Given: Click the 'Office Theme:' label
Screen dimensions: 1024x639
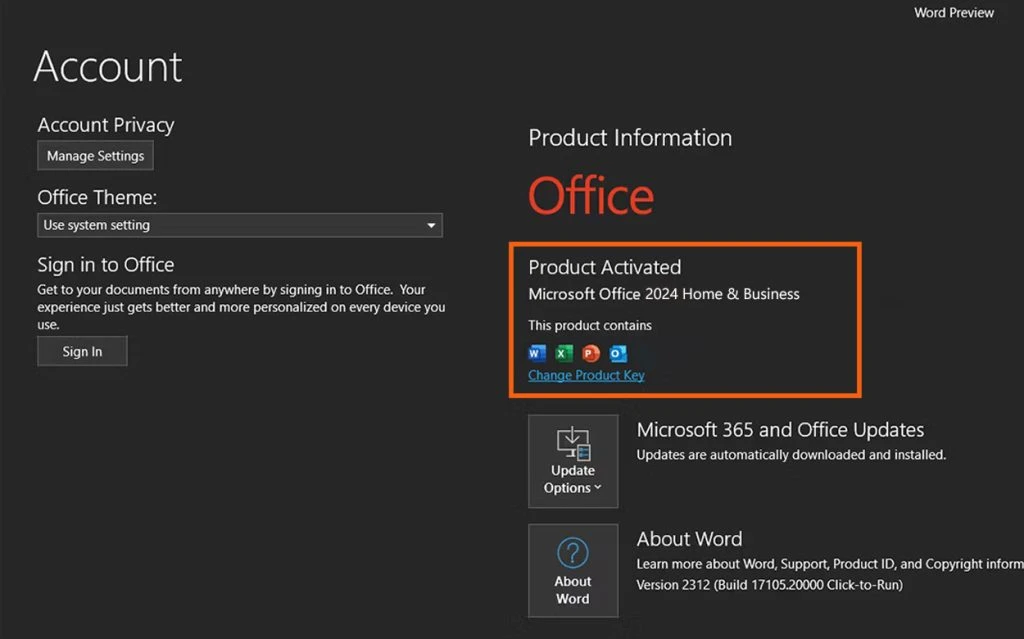Looking at the screenshot, I should tap(97, 197).
